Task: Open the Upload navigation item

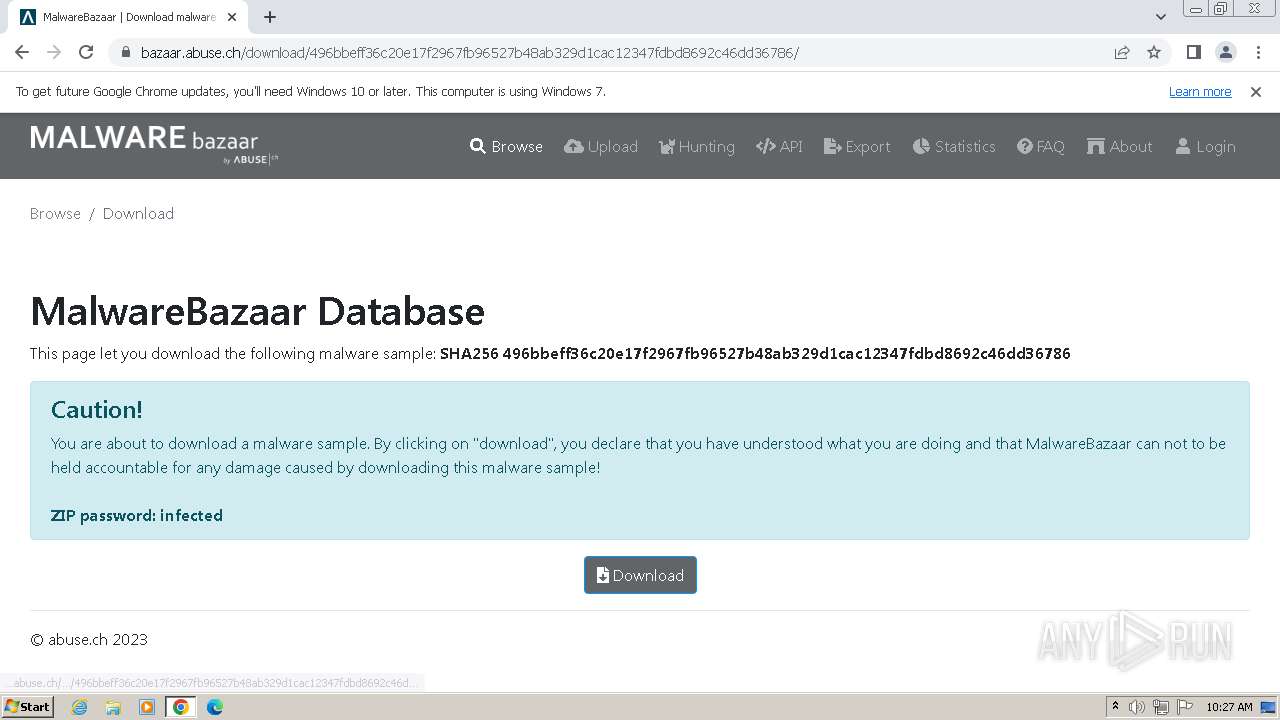Action: coord(601,146)
